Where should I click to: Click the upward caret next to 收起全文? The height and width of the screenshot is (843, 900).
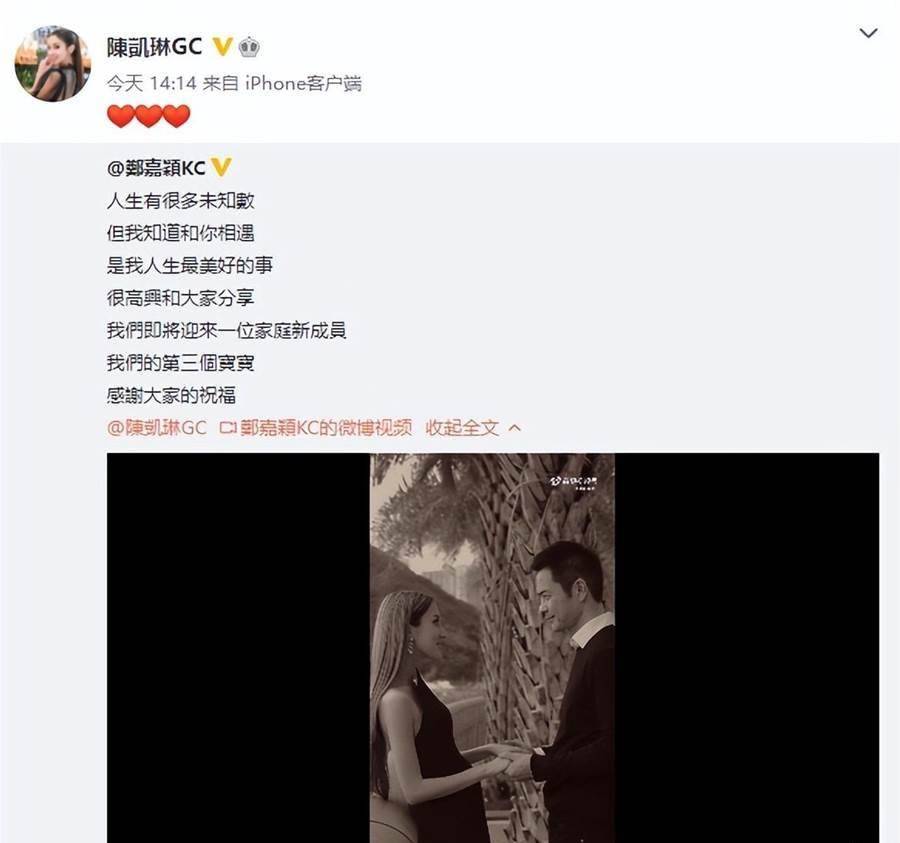(515, 428)
